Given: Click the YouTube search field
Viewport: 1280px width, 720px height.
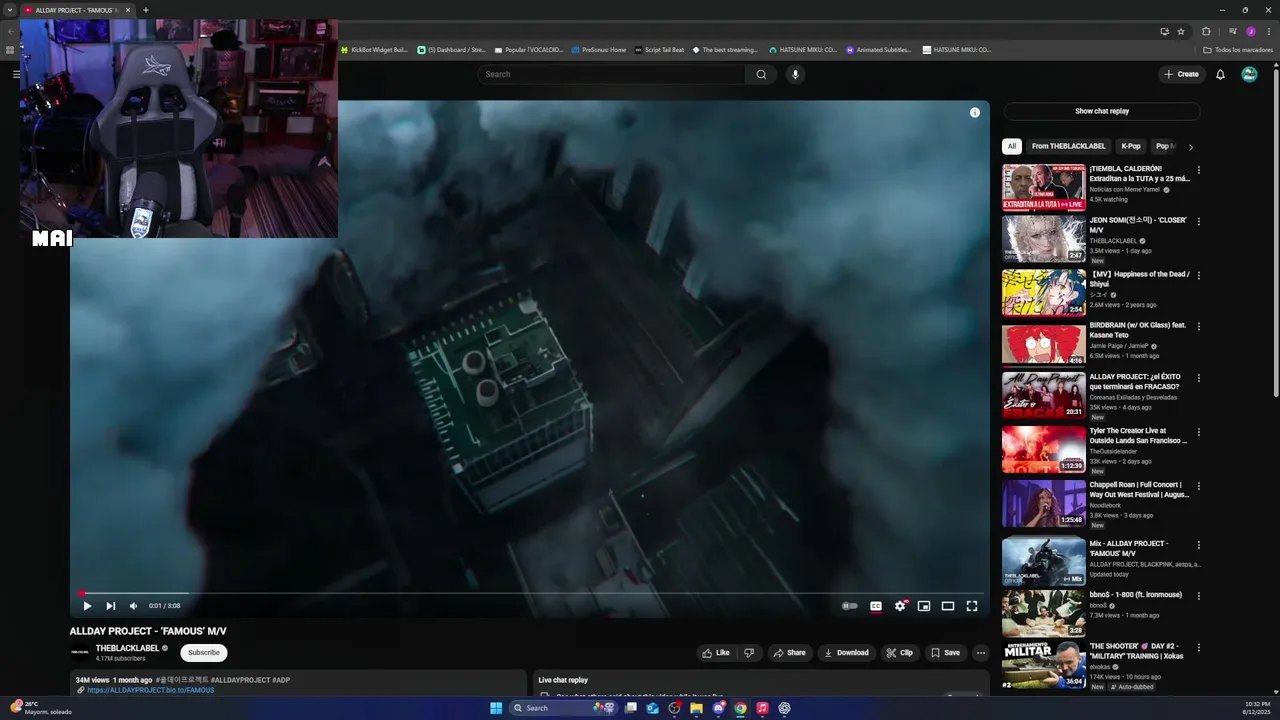Looking at the screenshot, I should pyautogui.click(x=612, y=74).
